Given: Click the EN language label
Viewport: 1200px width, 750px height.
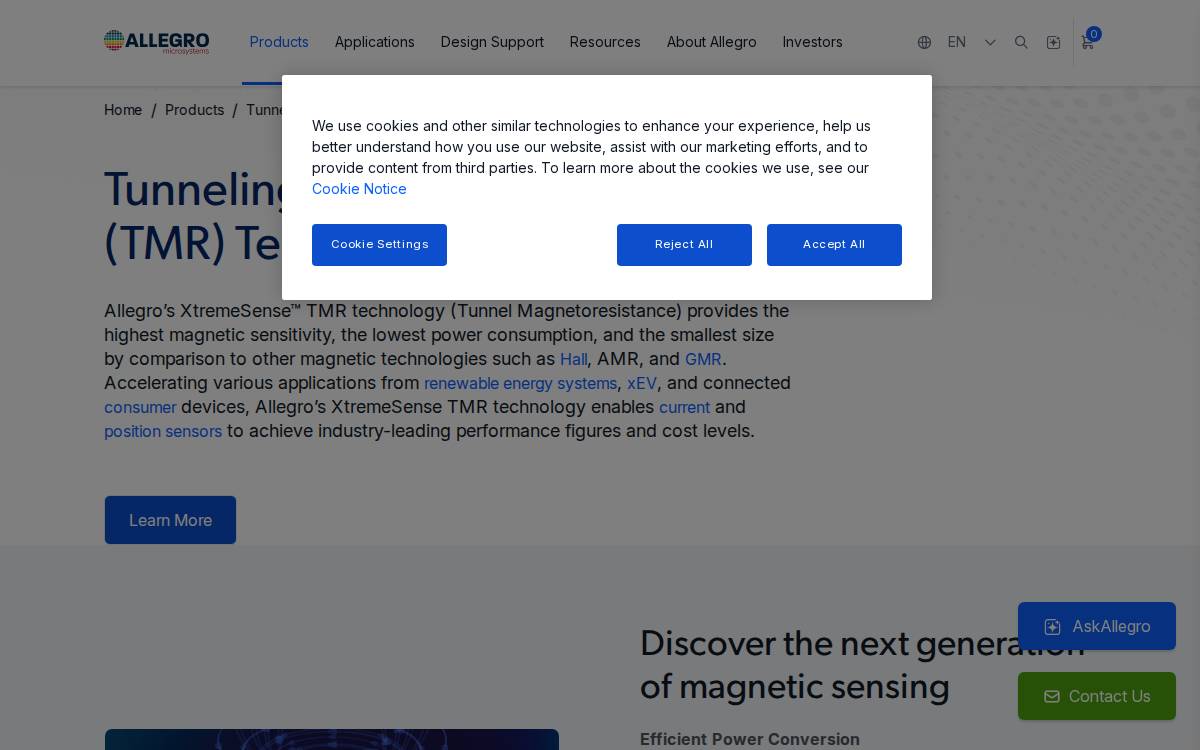Looking at the screenshot, I should pyautogui.click(x=957, y=42).
